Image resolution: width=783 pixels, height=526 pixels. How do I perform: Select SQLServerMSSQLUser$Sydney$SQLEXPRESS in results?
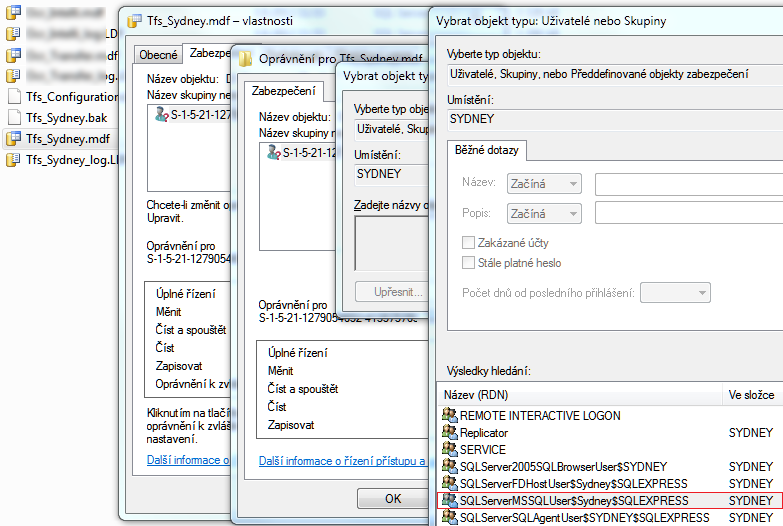point(610,501)
